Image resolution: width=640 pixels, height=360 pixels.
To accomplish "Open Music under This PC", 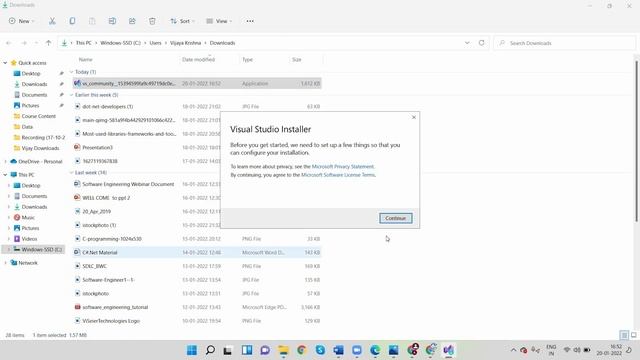I will tap(28, 218).
